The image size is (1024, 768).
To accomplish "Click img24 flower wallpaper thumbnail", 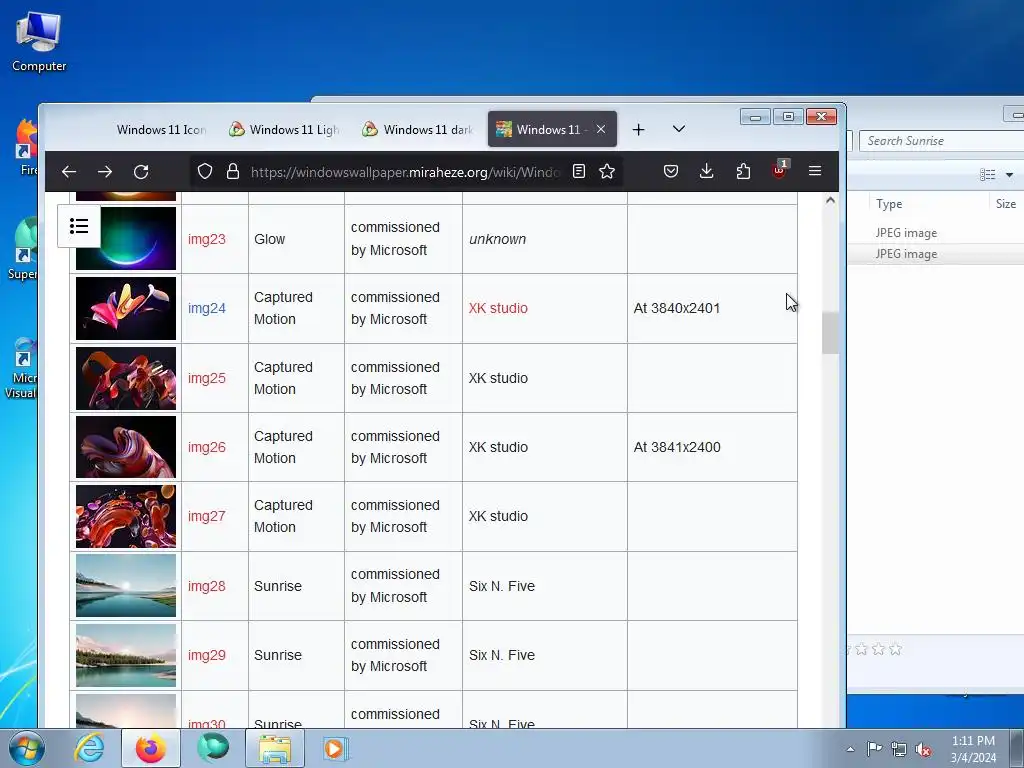I will (125, 308).
